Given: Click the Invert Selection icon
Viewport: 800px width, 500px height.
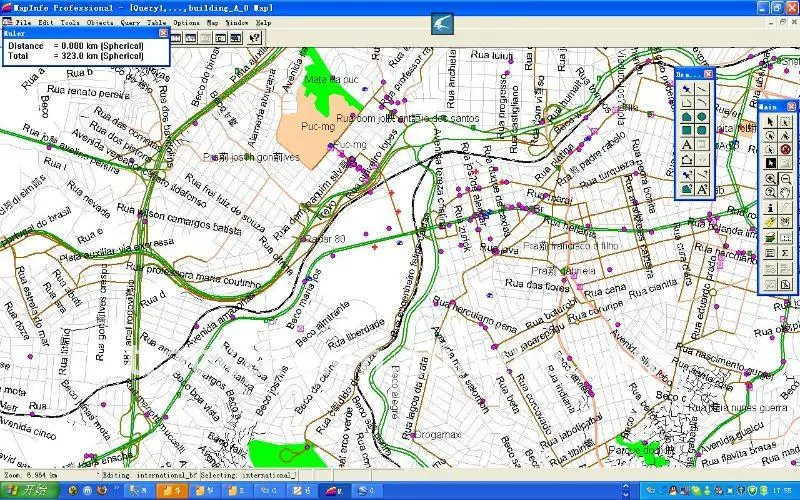Looking at the screenshot, I should [x=770, y=163].
